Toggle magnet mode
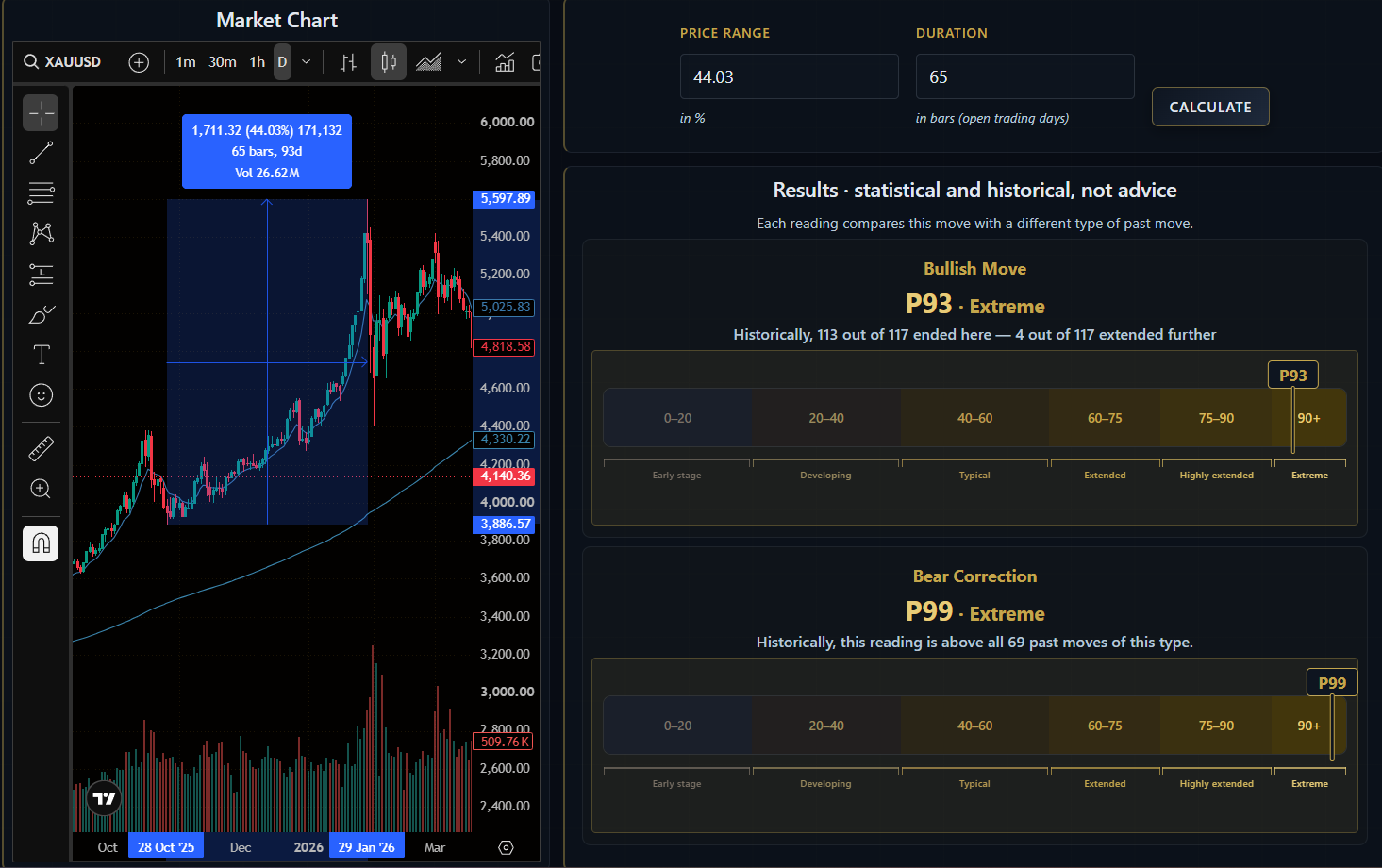 41,543
